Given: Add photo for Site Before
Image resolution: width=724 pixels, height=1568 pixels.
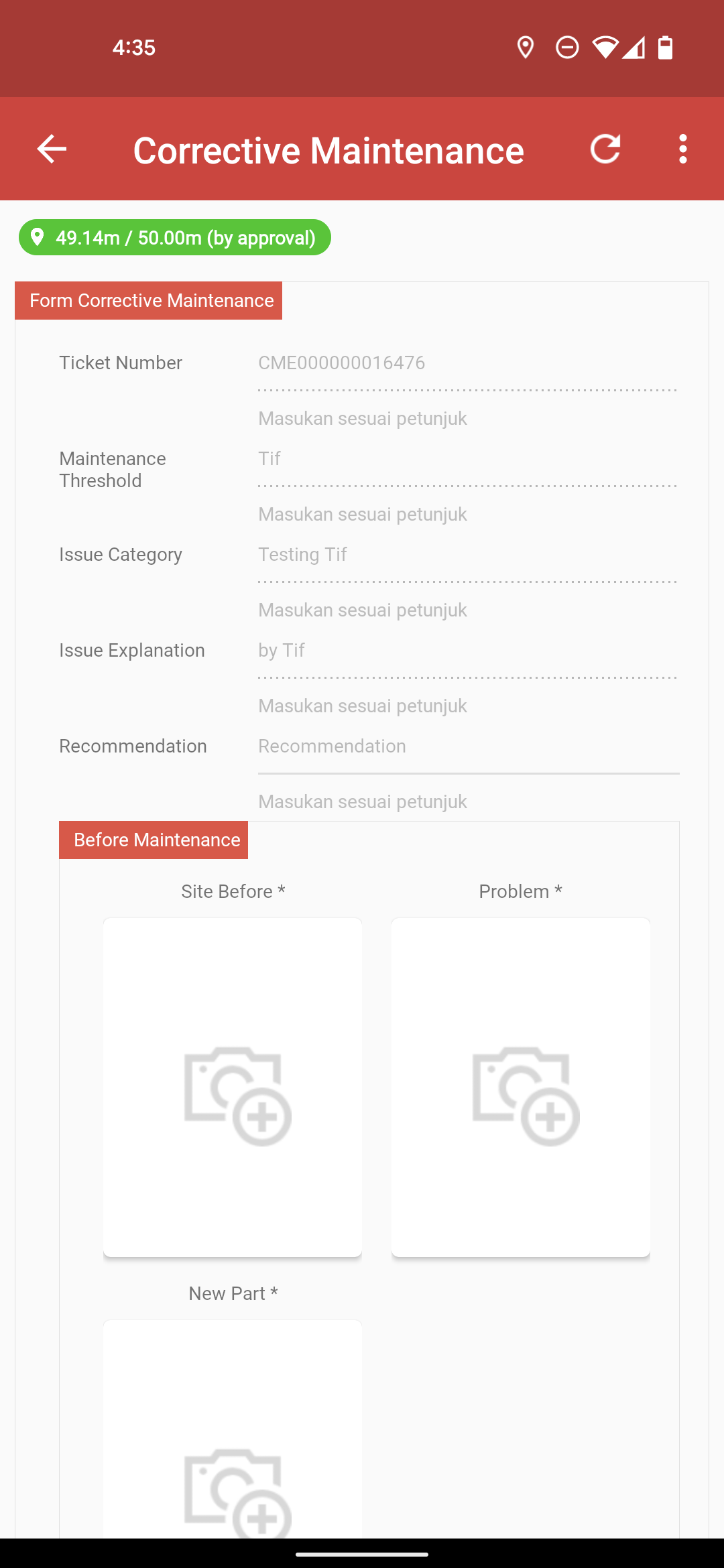Looking at the screenshot, I should (x=233, y=1087).
